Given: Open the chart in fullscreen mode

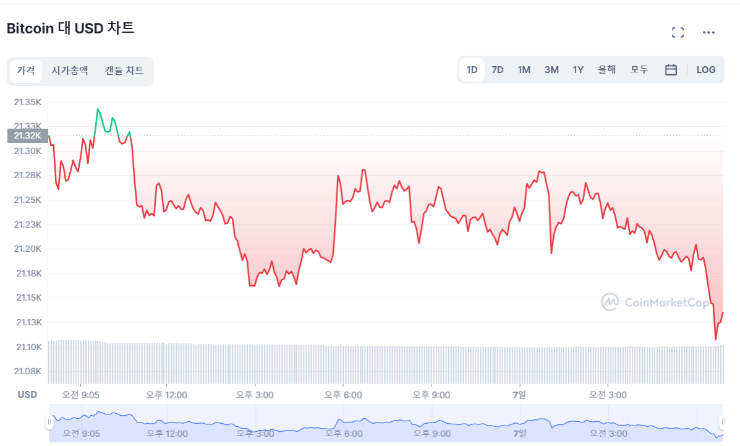Looking at the screenshot, I should (x=678, y=32).
